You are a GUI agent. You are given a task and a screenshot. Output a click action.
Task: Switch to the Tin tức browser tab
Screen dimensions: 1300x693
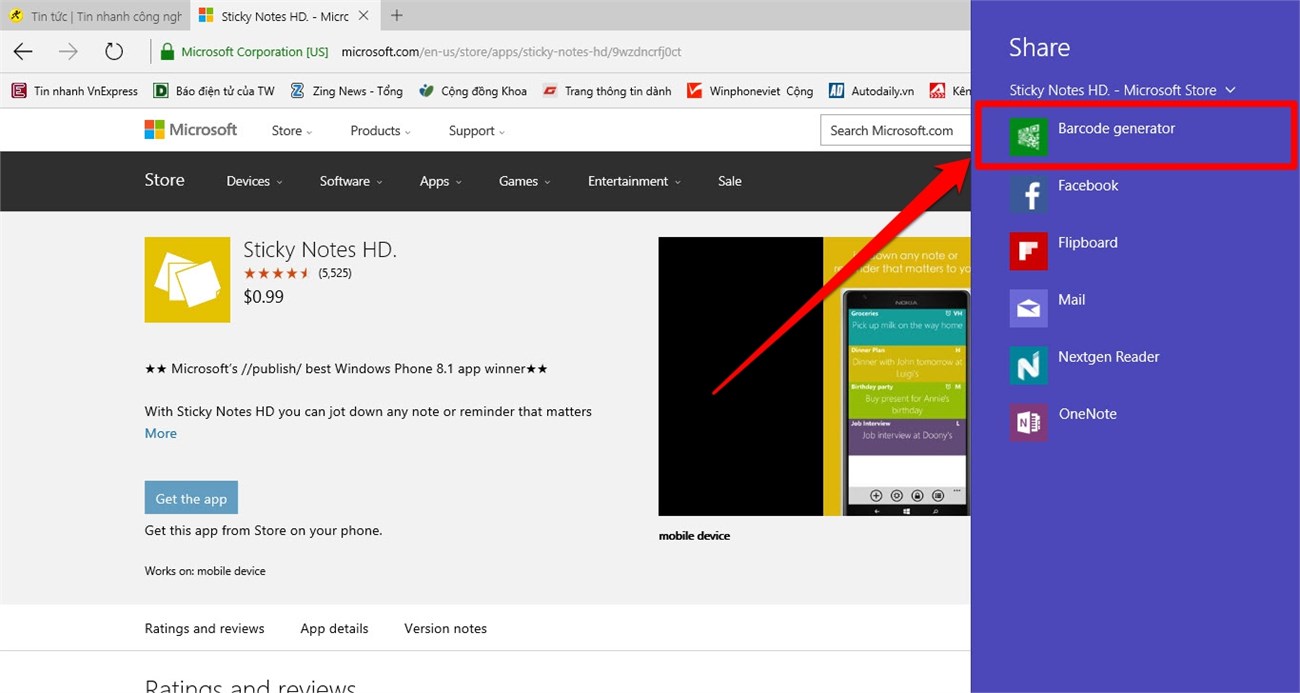95,16
